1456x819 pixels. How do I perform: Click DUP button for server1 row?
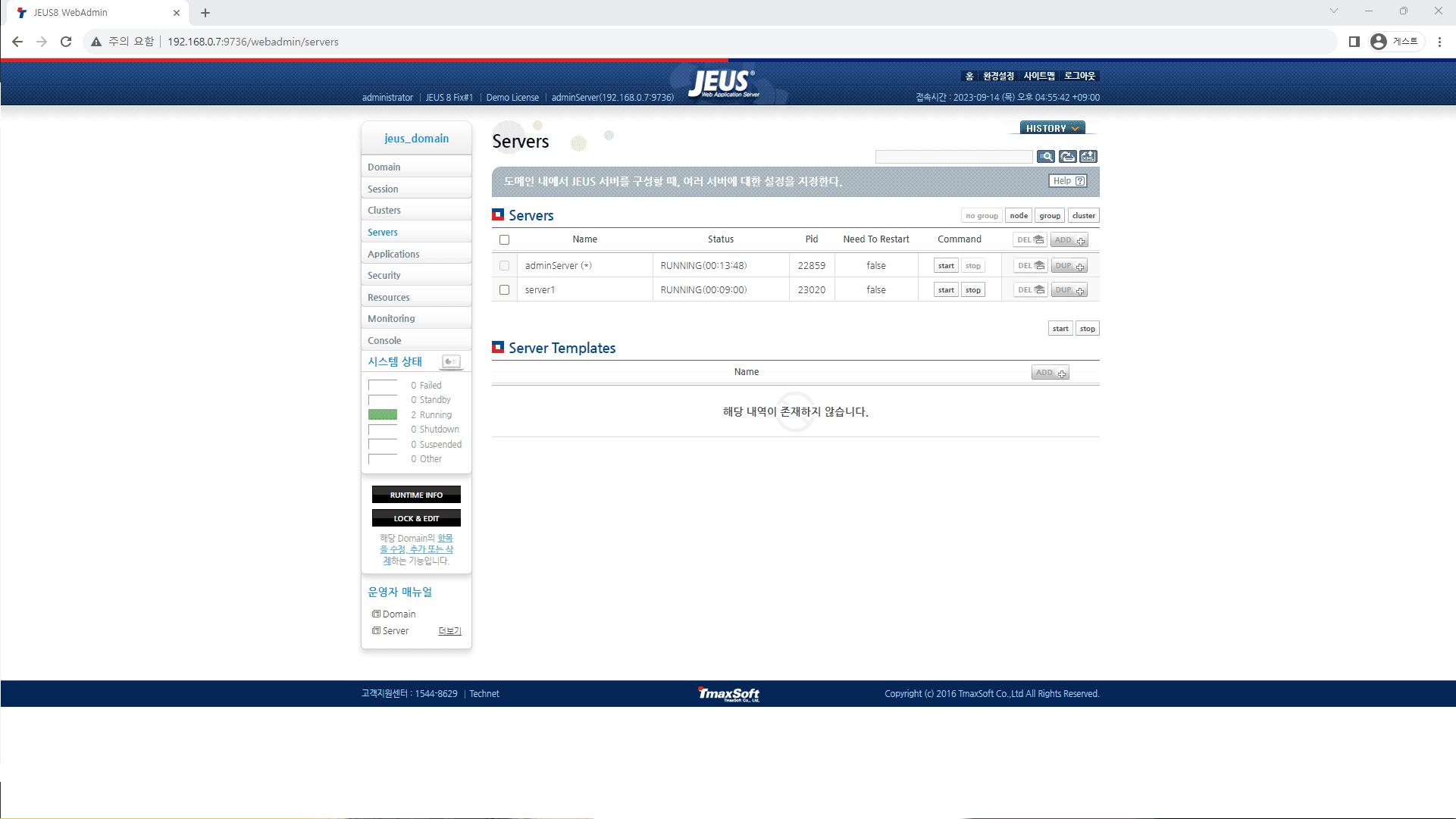1069,290
